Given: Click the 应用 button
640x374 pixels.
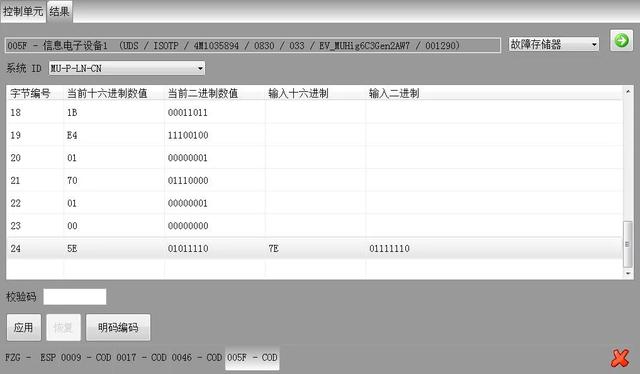Looking at the screenshot, I should pos(24,327).
